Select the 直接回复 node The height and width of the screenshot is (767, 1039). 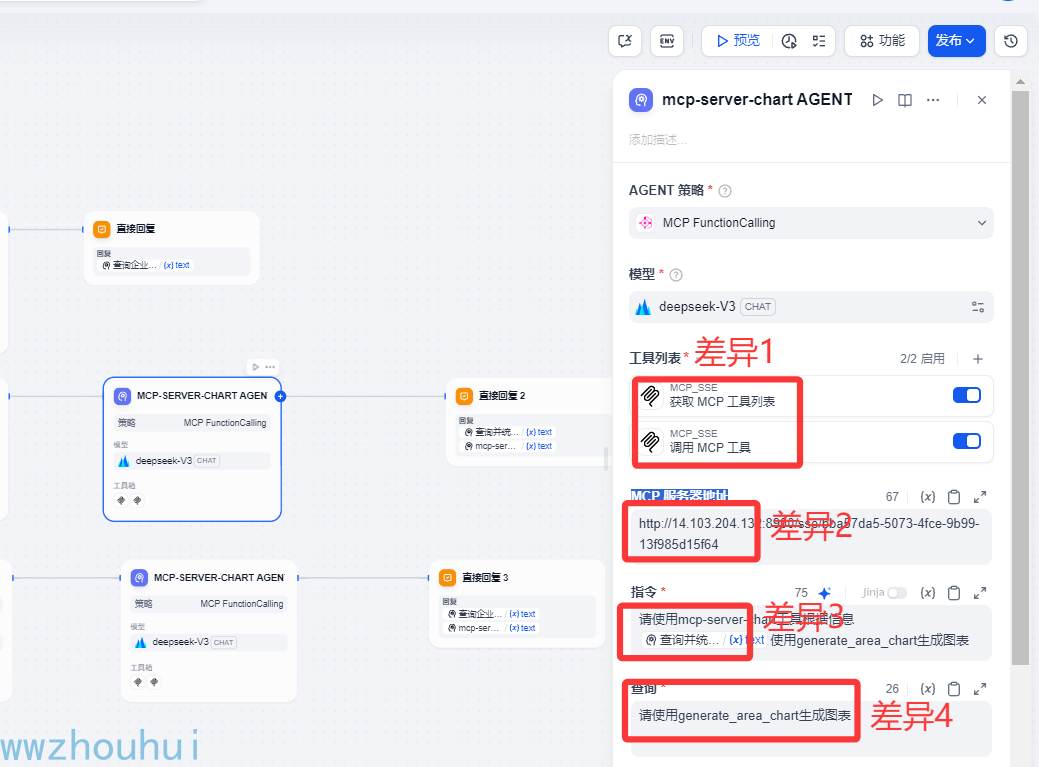point(172,248)
